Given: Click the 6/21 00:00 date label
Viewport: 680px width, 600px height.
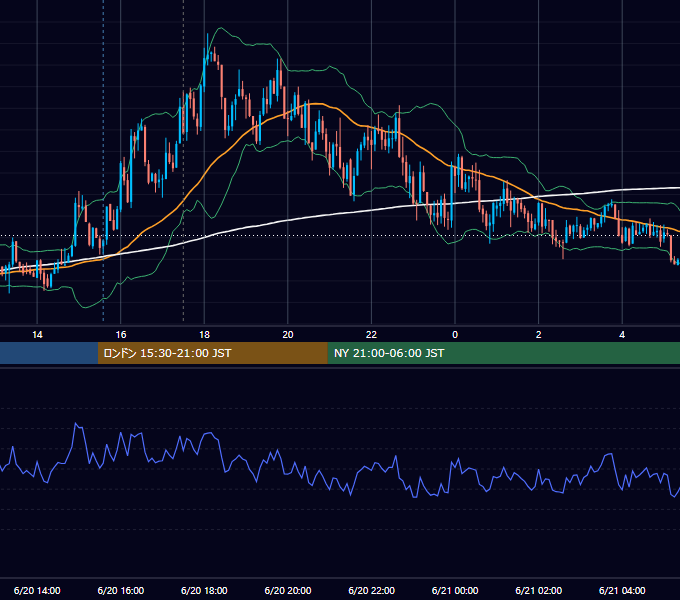Looking at the screenshot, I should [x=455, y=590].
